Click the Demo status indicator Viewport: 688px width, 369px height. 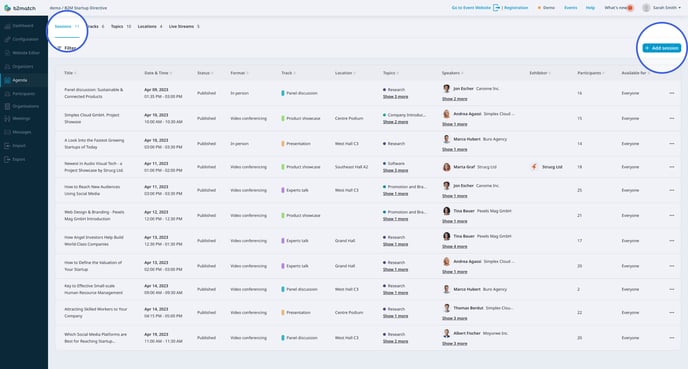tap(546, 8)
